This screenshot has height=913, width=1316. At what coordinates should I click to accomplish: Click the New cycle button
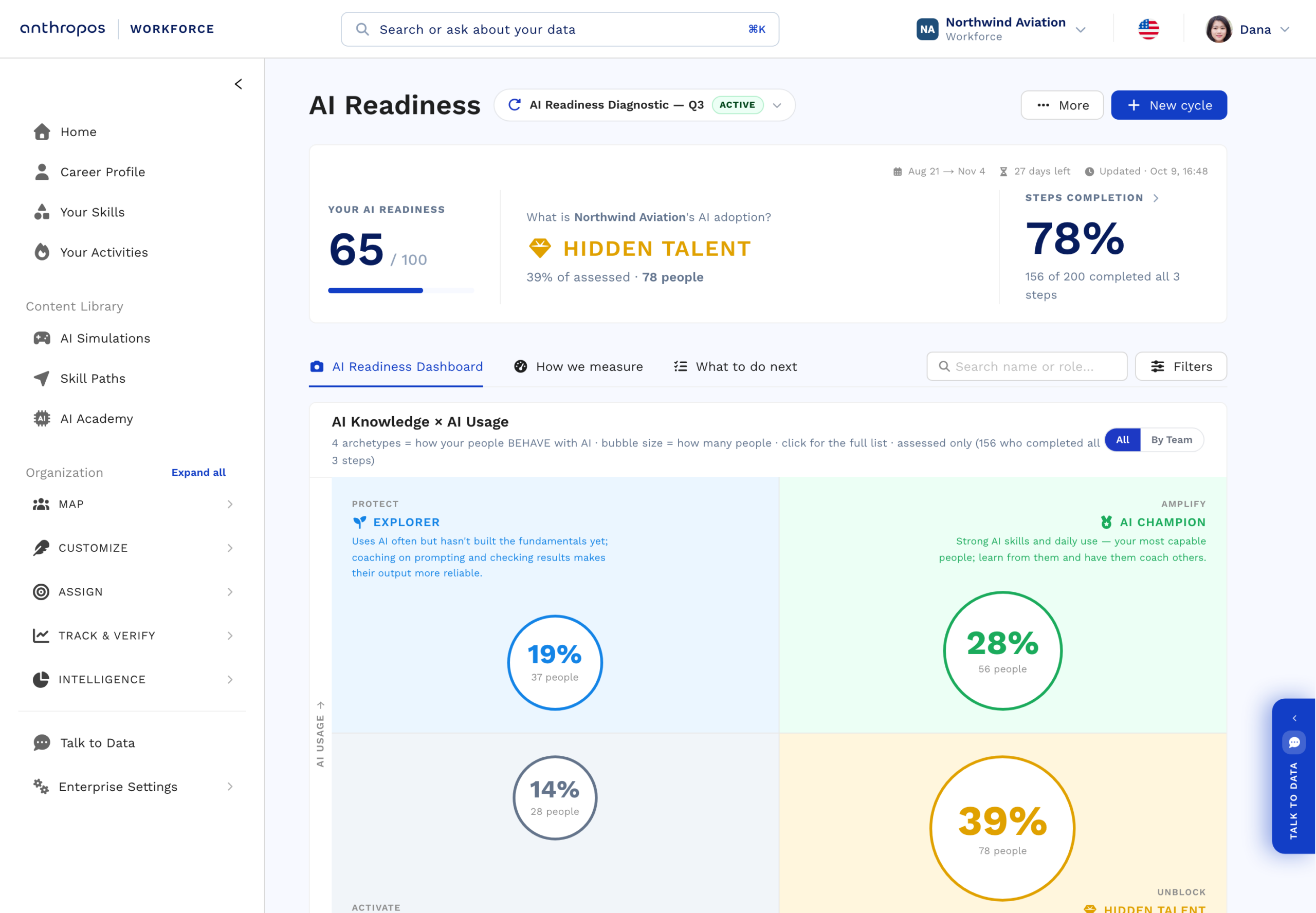[1169, 105]
